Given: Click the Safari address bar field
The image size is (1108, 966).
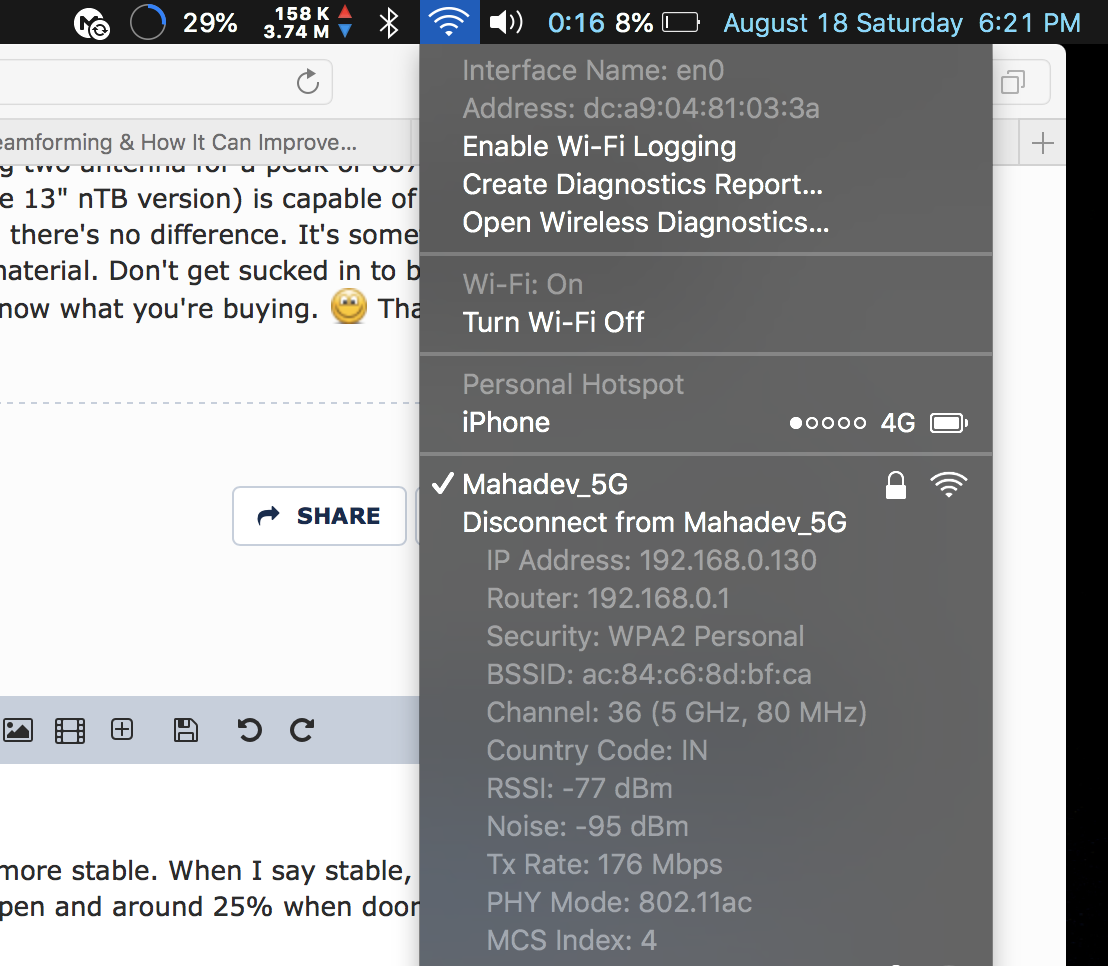Looking at the screenshot, I should (x=165, y=82).
